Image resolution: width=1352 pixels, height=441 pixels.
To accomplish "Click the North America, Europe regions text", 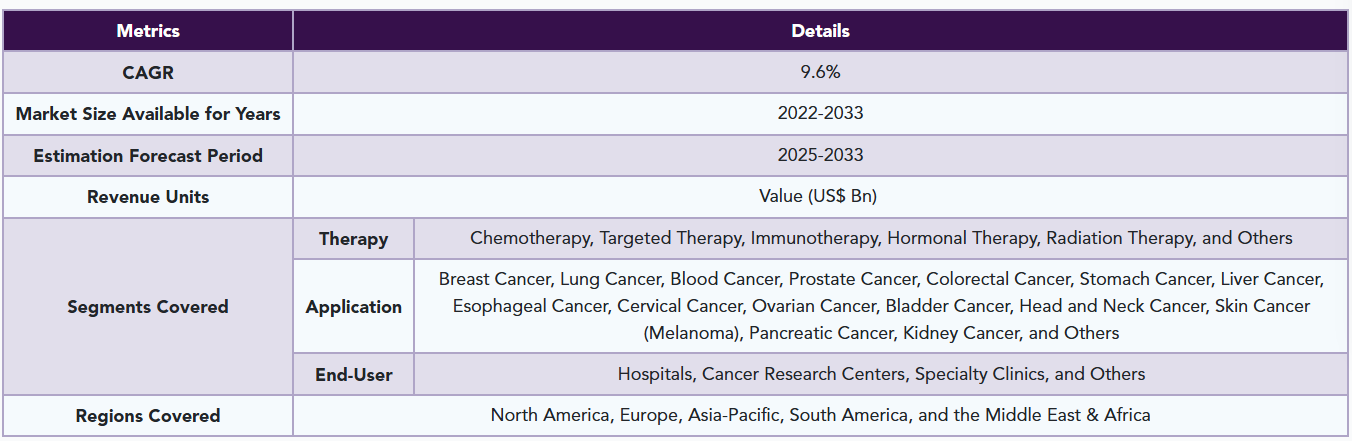I will coord(820,415).
